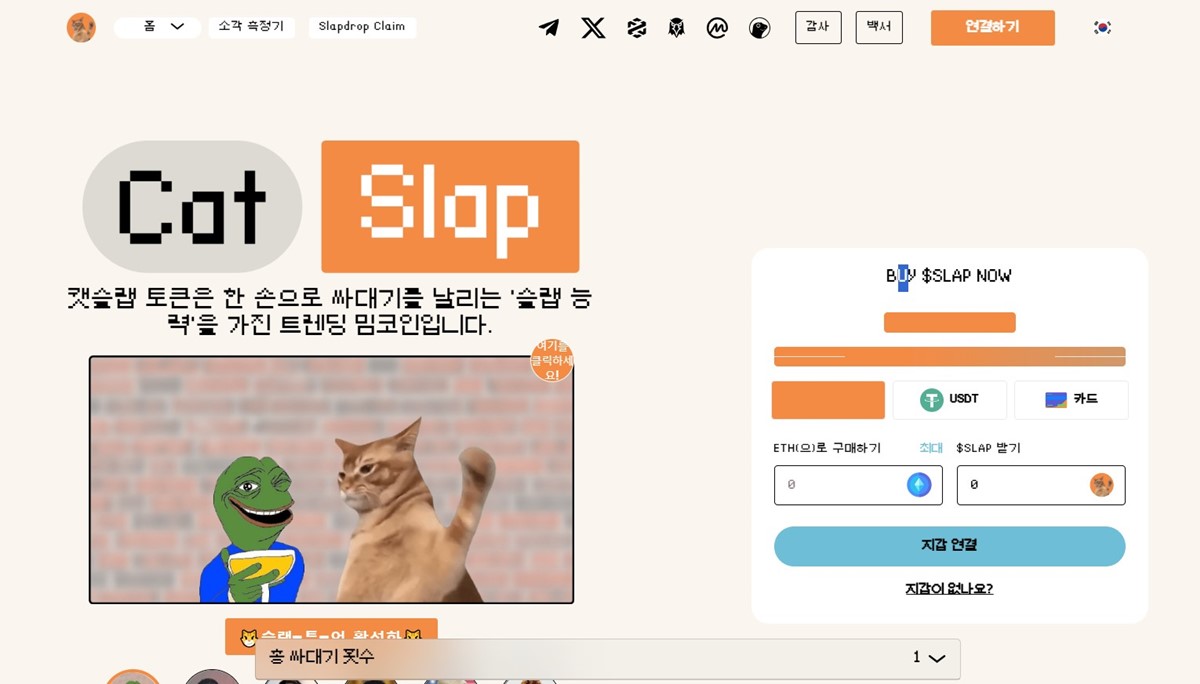The image size is (1200, 684).
Task: Open the CoinMarketCap icon link
Action: click(x=717, y=28)
